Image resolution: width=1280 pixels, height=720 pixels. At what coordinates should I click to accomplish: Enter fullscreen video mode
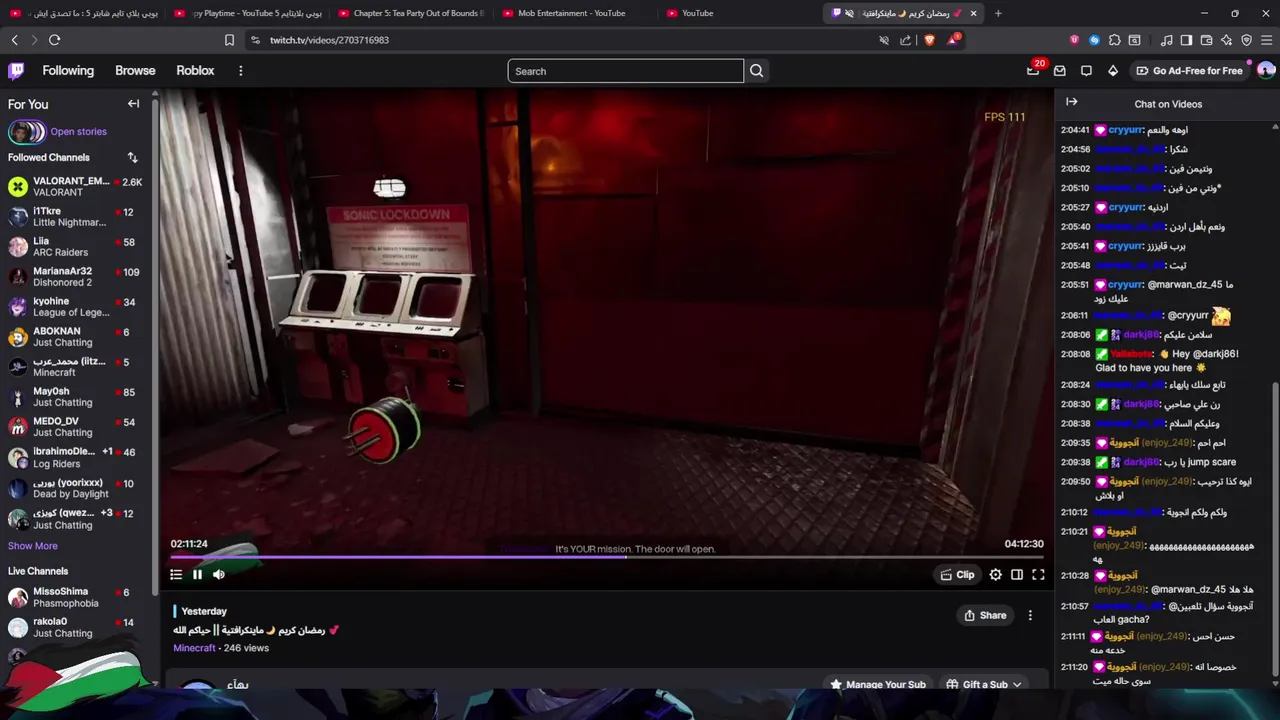(1038, 574)
